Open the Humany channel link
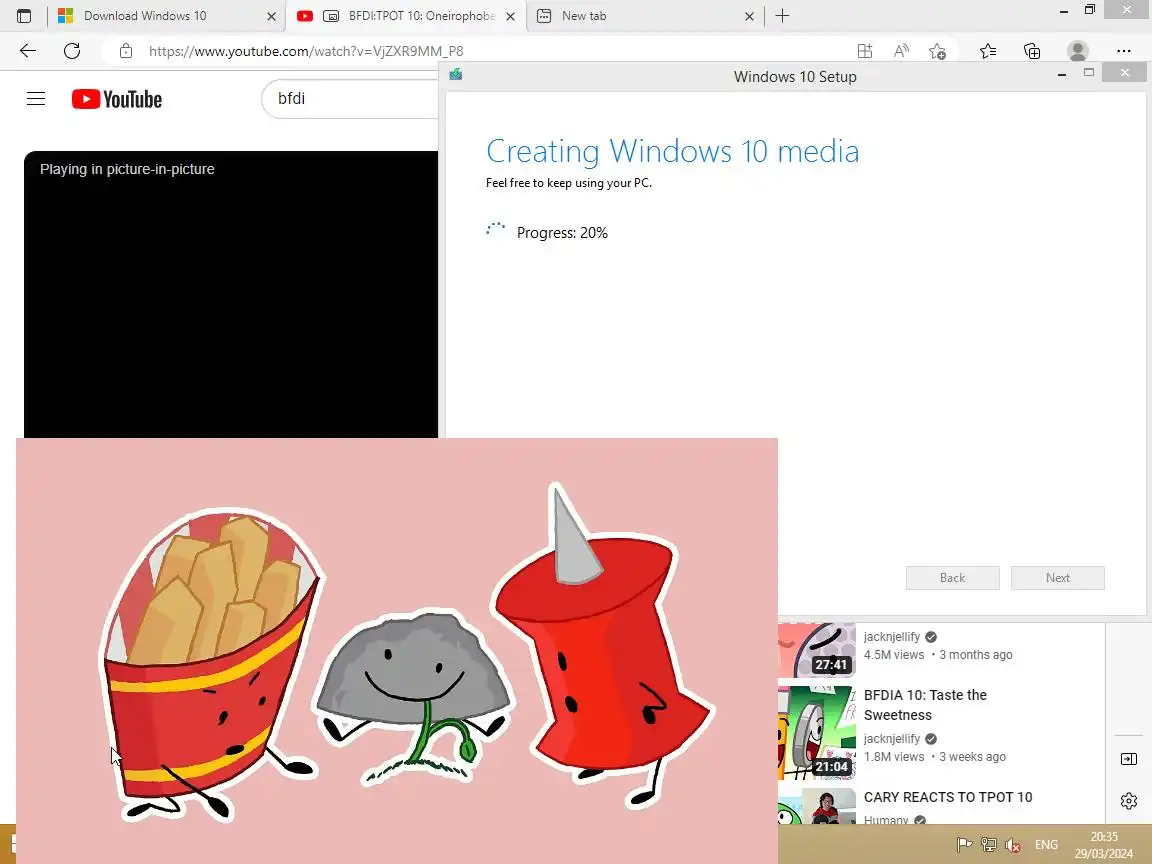The image size is (1152, 864). 886,819
